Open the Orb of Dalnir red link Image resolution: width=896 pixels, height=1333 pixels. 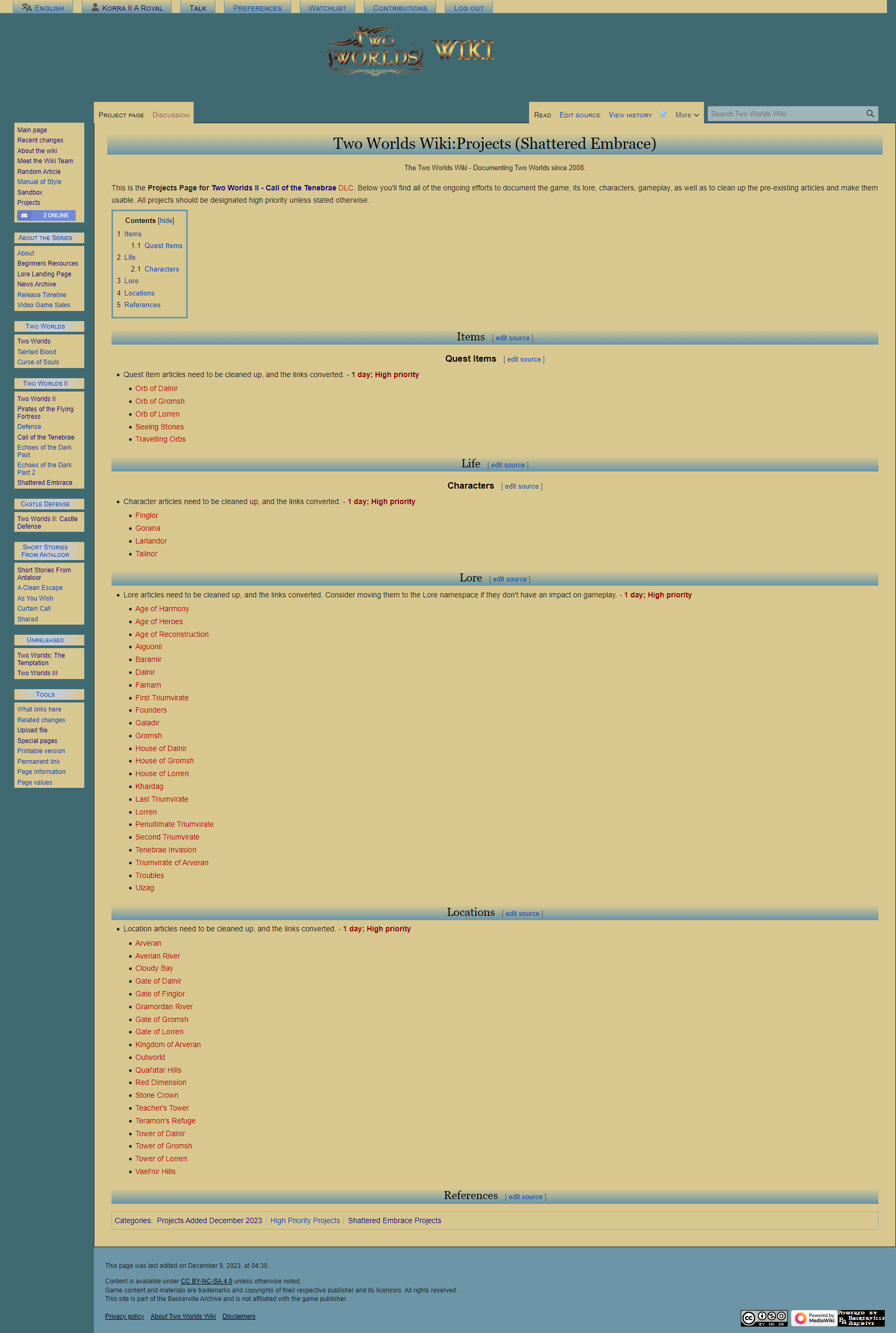click(x=157, y=388)
